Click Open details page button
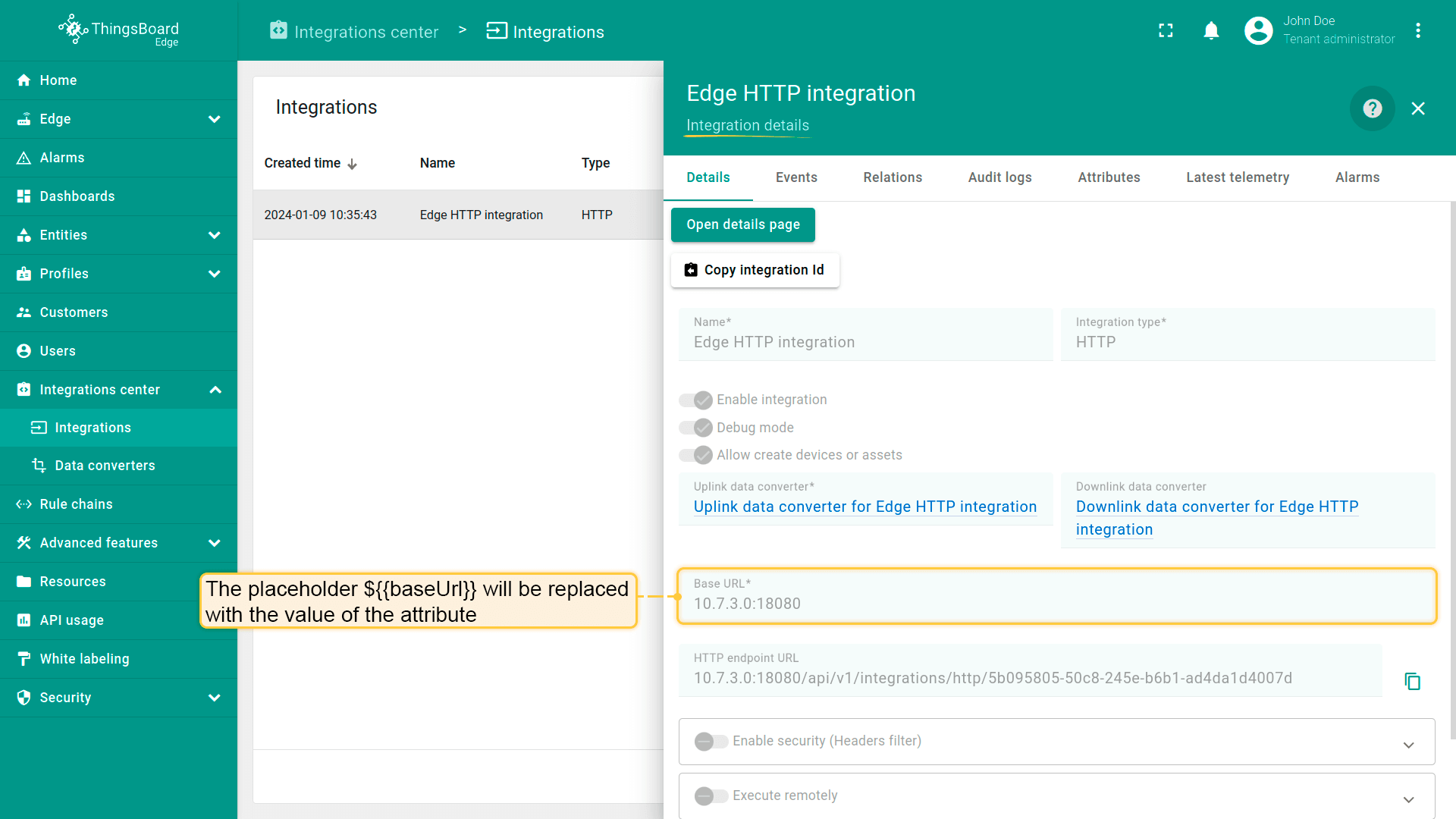Image resolution: width=1456 pixels, height=819 pixels. tap(742, 224)
